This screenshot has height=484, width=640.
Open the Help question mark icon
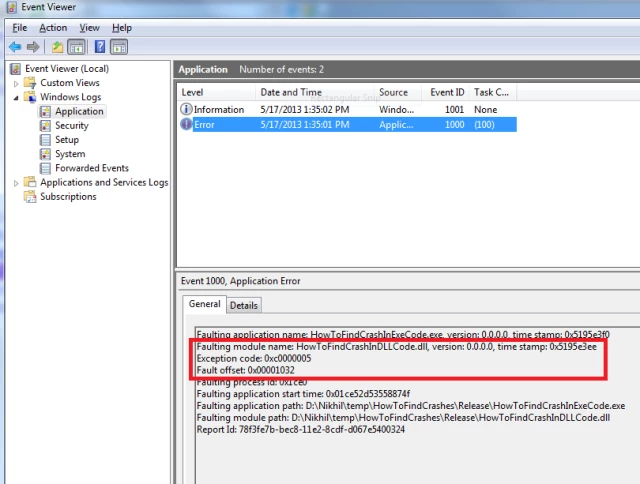[x=100, y=47]
